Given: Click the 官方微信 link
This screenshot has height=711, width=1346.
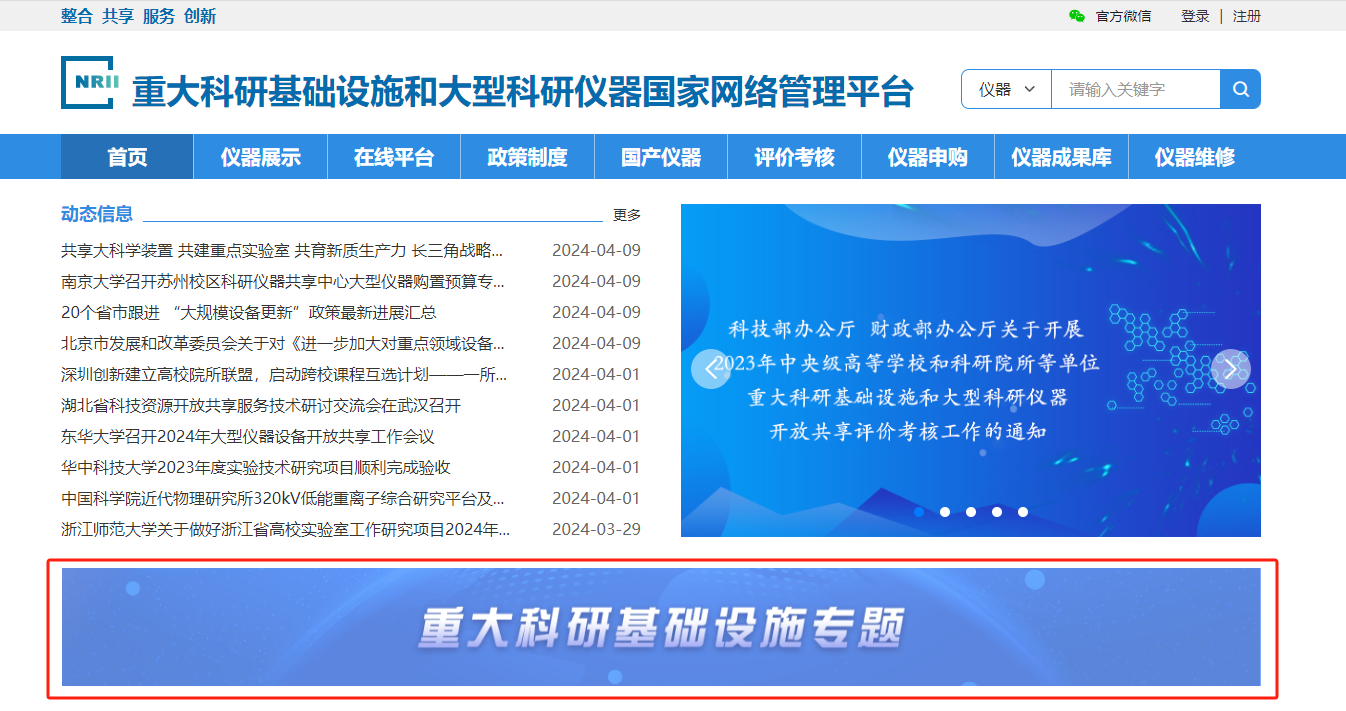Looking at the screenshot, I should pos(1123,16).
